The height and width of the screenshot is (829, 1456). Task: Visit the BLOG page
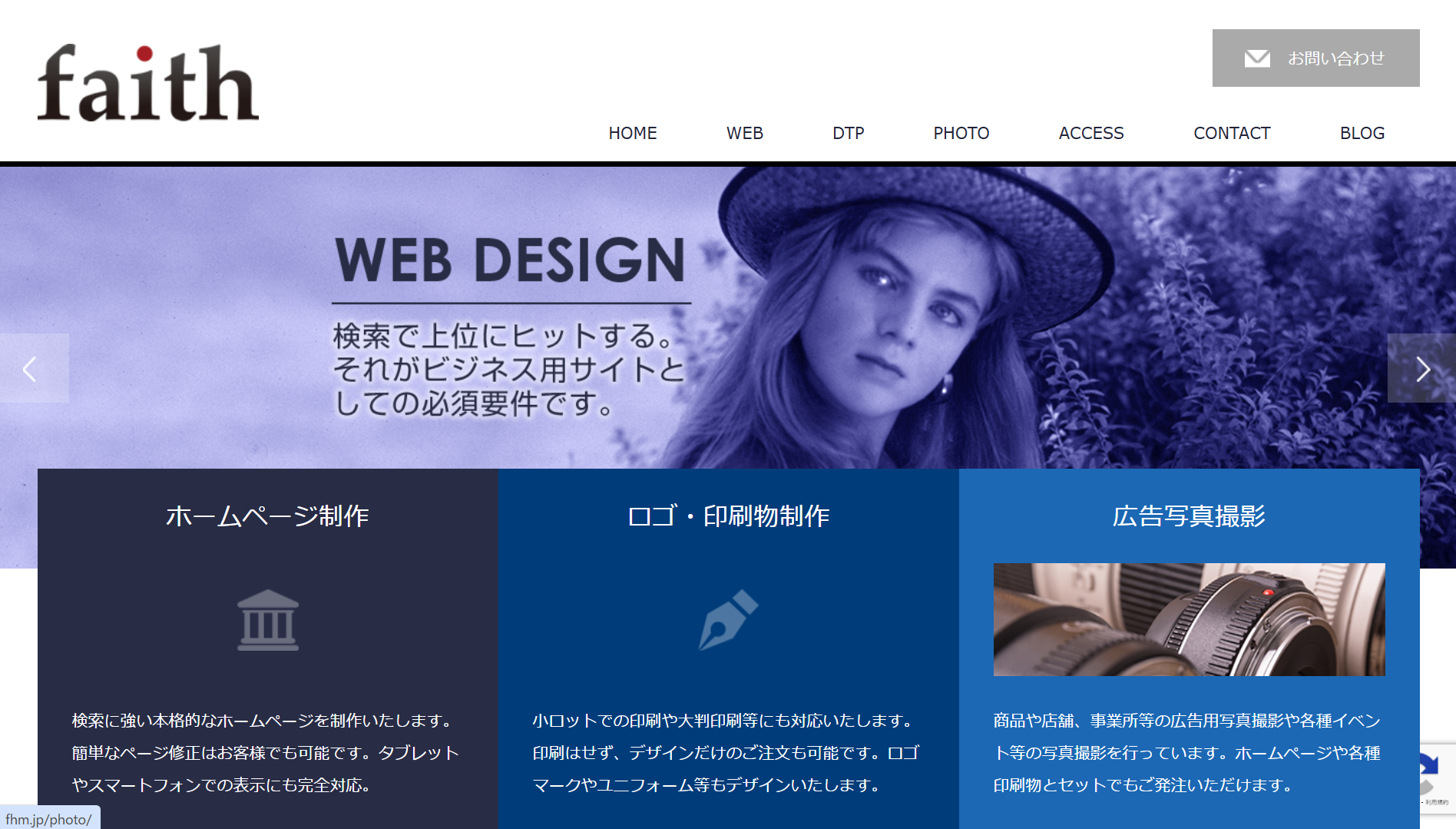(1362, 133)
